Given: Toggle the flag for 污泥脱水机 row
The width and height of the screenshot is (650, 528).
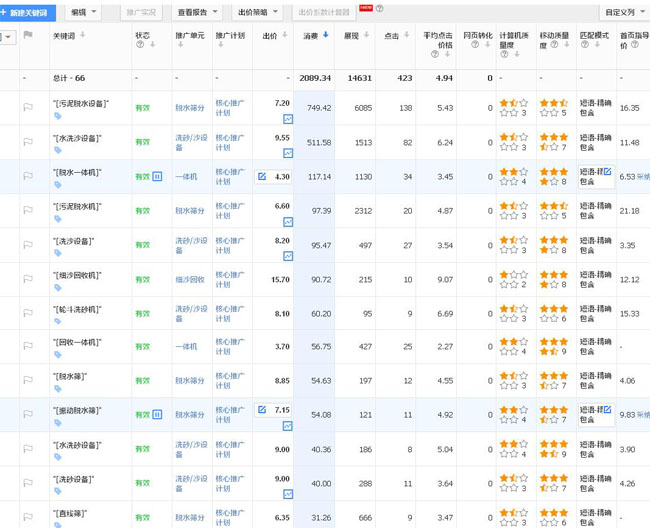Looking at the screenshot, I should click(x=28, y=211).
